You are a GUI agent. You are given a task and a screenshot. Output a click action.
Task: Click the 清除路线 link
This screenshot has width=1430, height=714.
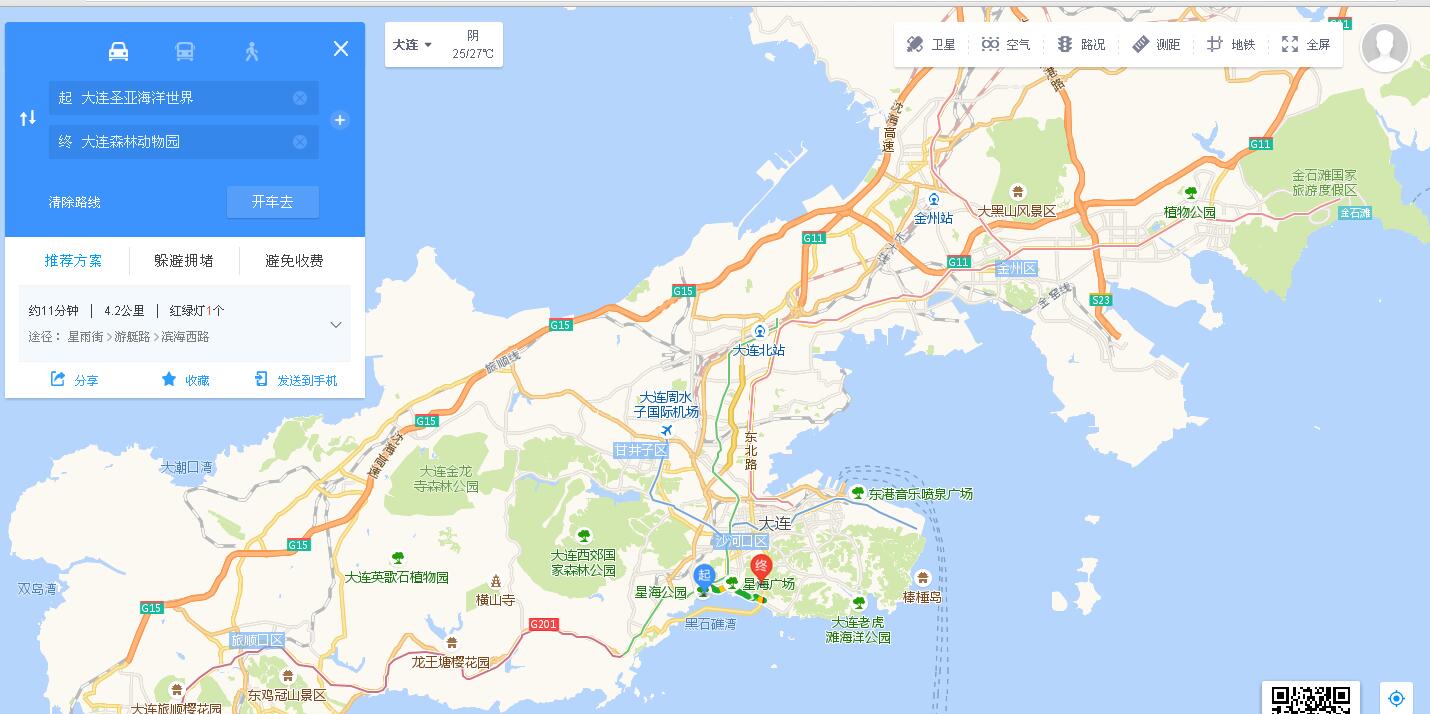[x=75, y=202]
